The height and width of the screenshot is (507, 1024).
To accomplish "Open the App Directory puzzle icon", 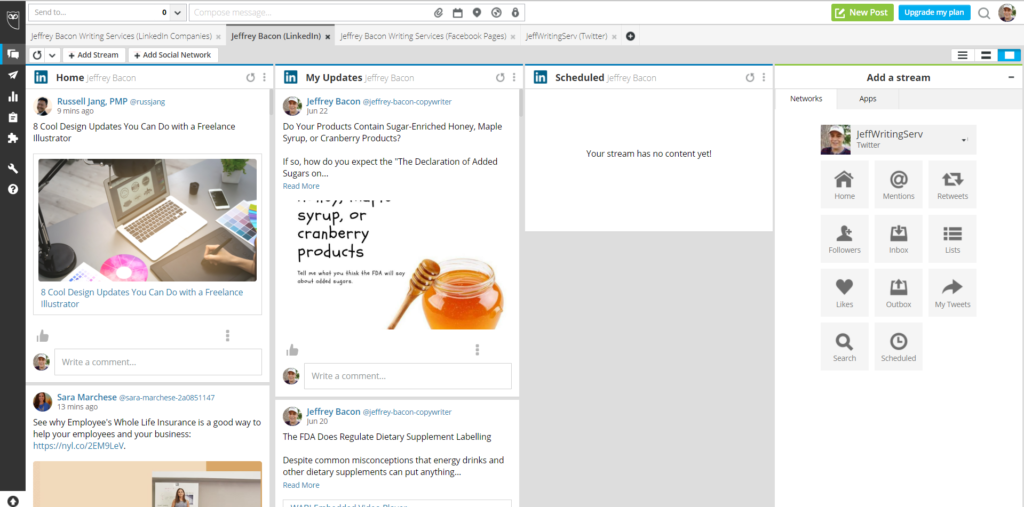I will coord(12,138).
